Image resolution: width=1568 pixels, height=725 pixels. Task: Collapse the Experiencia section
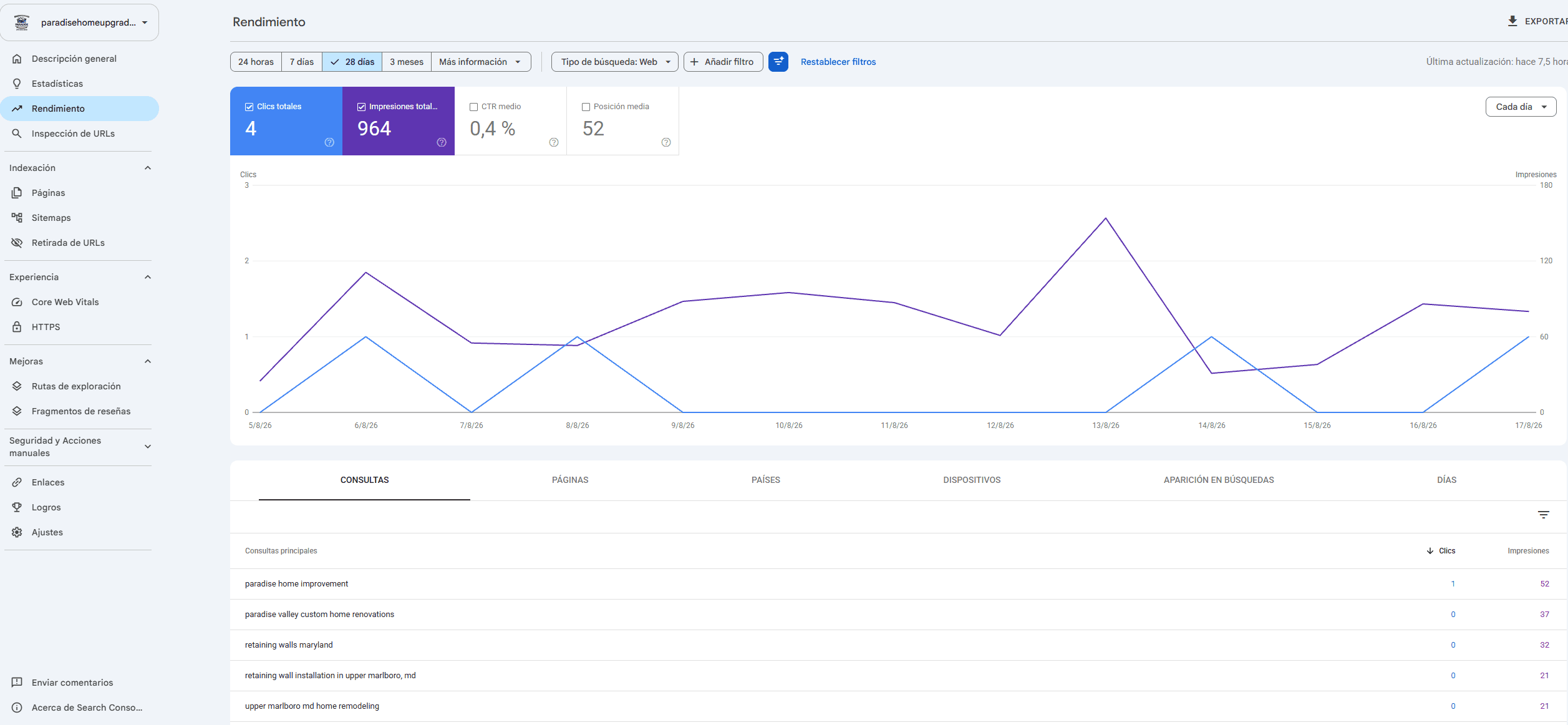pyautogui.click(x=148, y=277)
